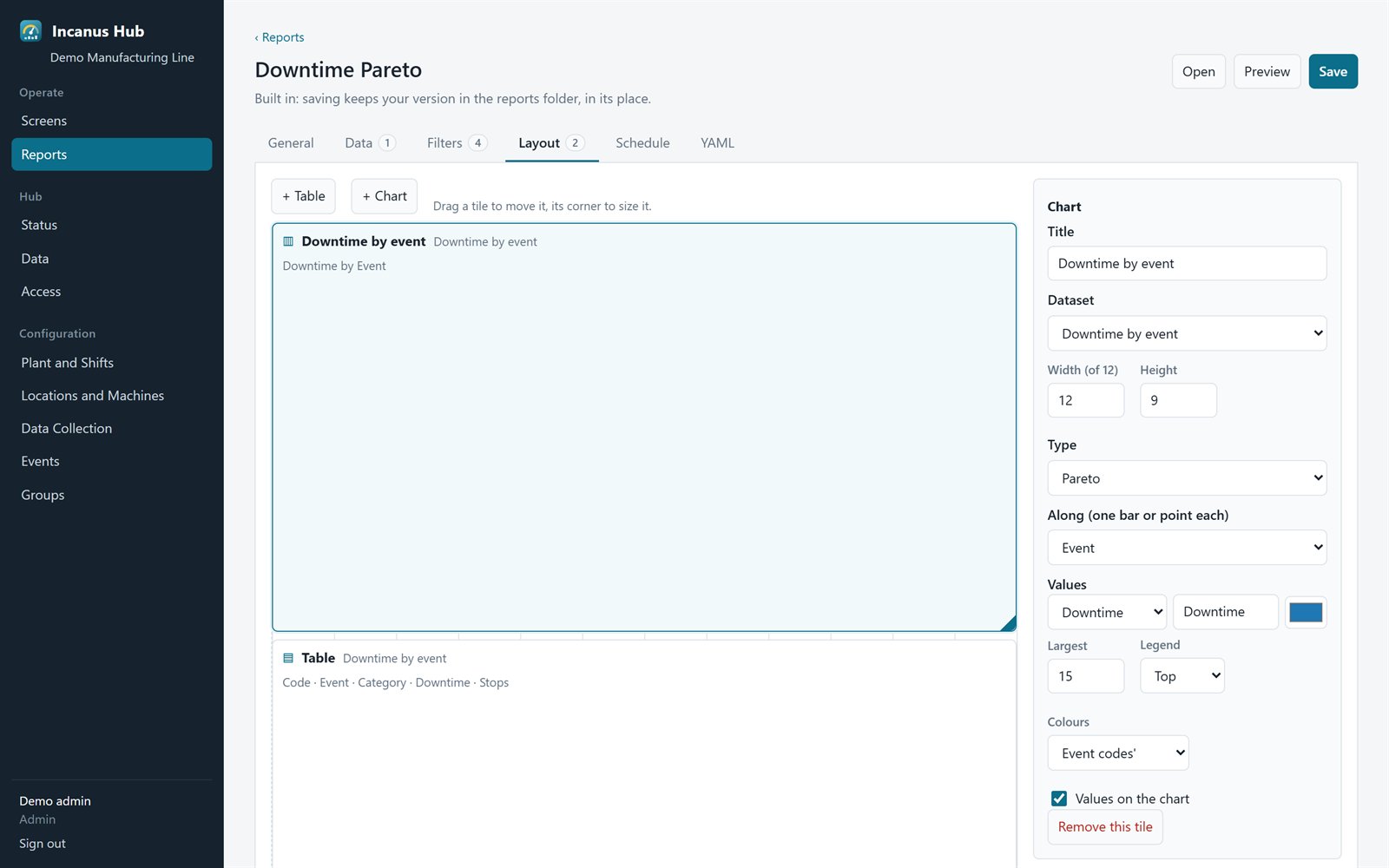Go back via the Reports breadcrumb link
Screen dimensions: 1389x868
pos(280,37)
